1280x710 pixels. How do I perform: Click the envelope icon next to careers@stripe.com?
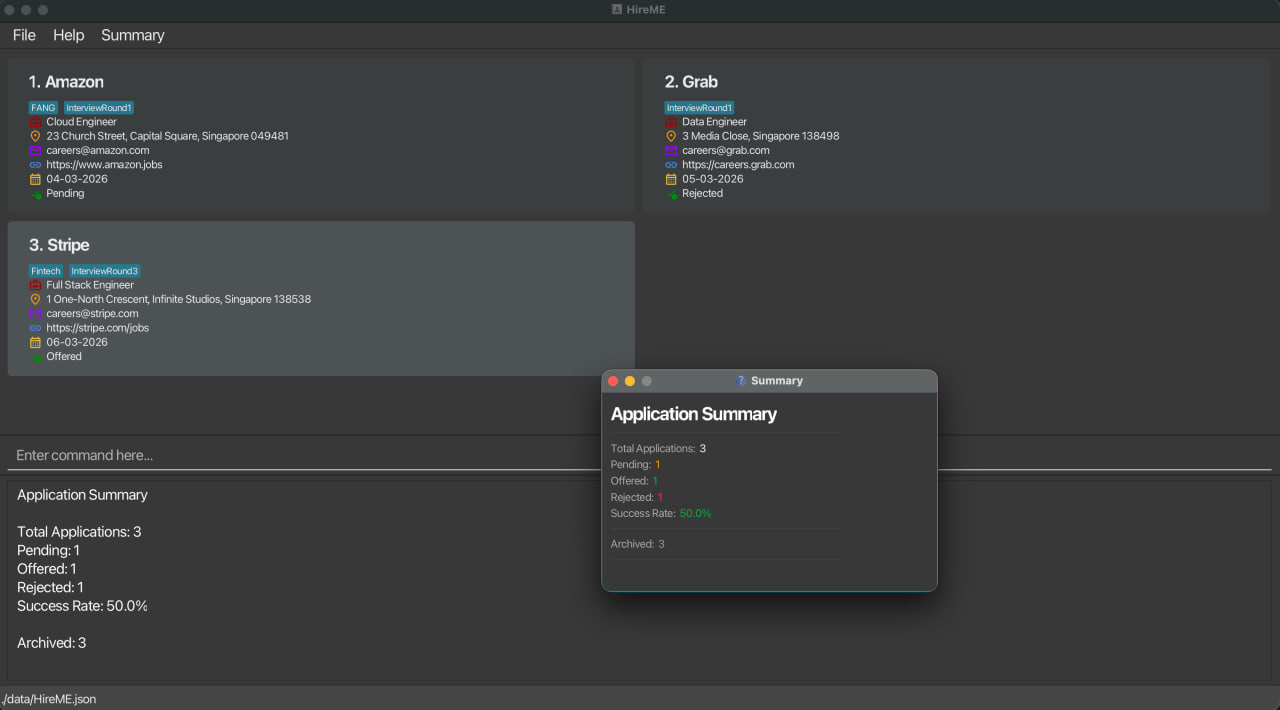35,313
